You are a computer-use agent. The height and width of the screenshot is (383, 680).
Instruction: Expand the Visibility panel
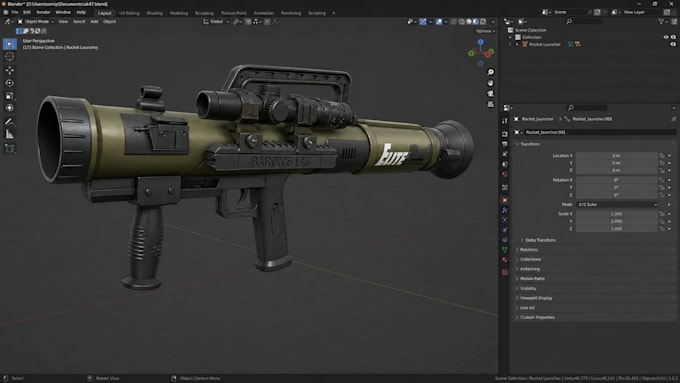(528, 288)
